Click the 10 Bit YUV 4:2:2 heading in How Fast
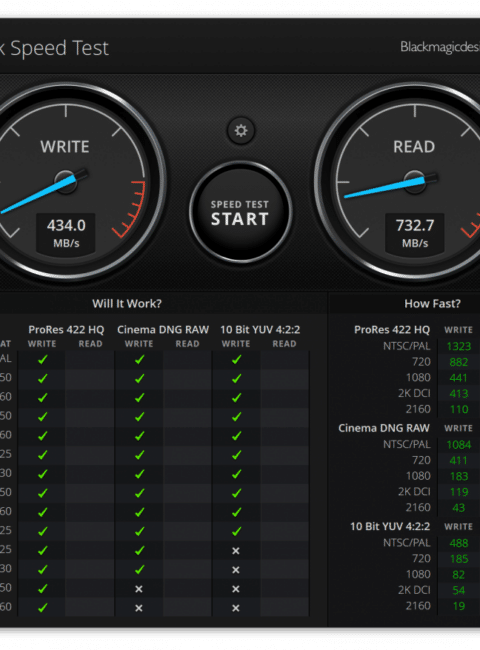Viewport: 480px width, 650px height. [390, 526]
